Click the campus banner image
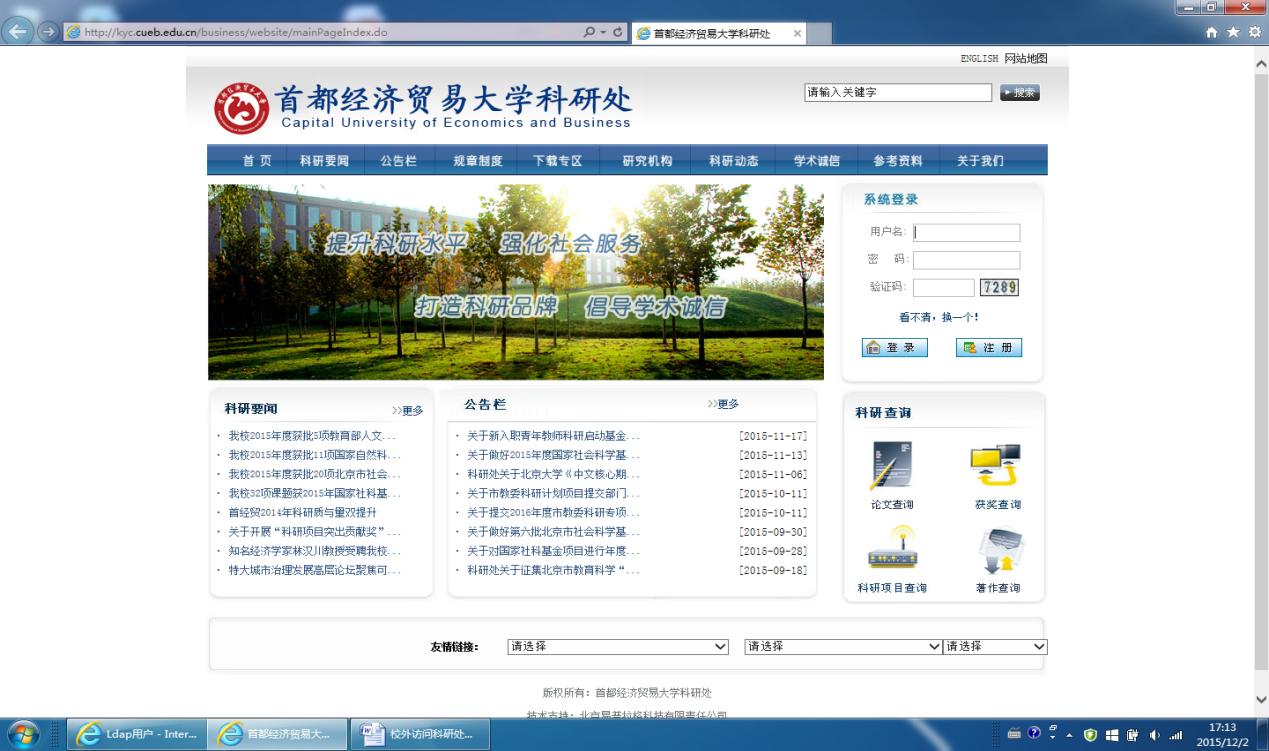Screen dimensions: 1269x751 (516, 282)
